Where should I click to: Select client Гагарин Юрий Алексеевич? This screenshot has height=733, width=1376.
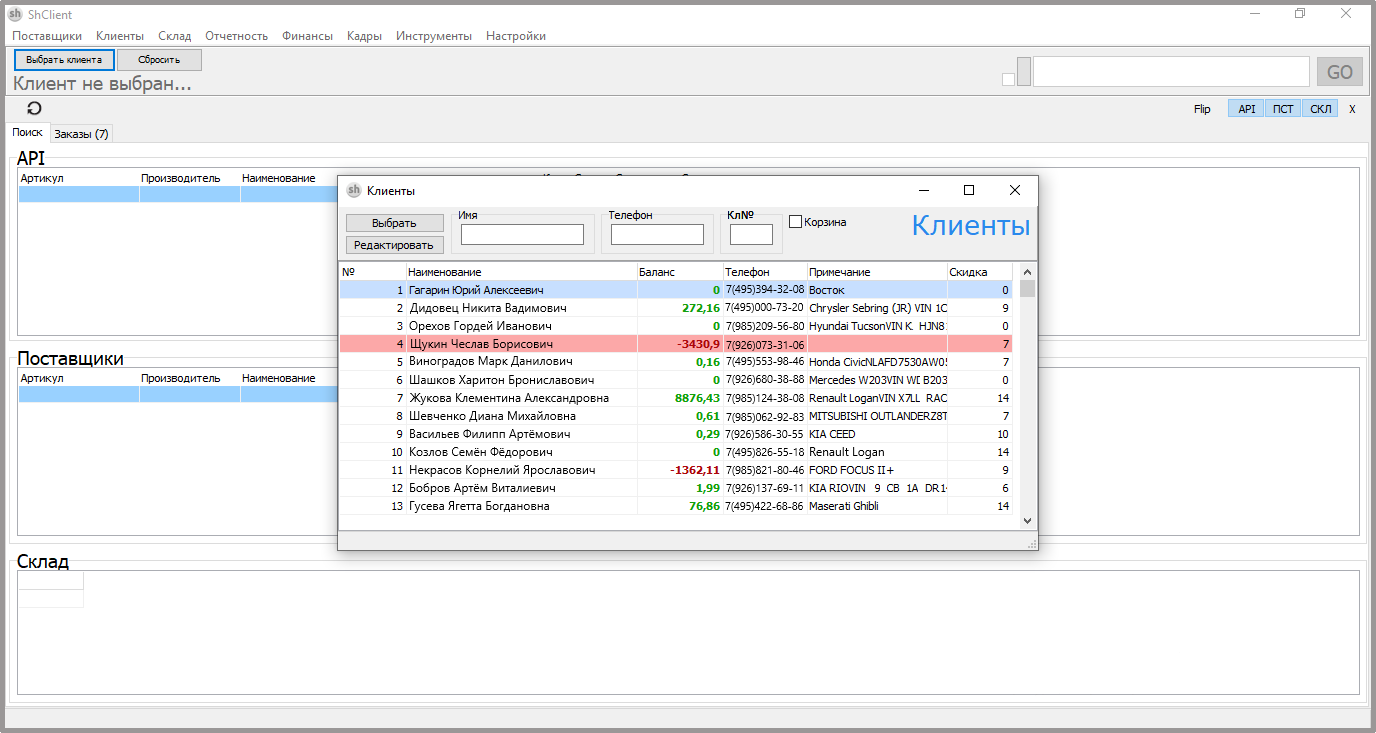coord(676,290)
